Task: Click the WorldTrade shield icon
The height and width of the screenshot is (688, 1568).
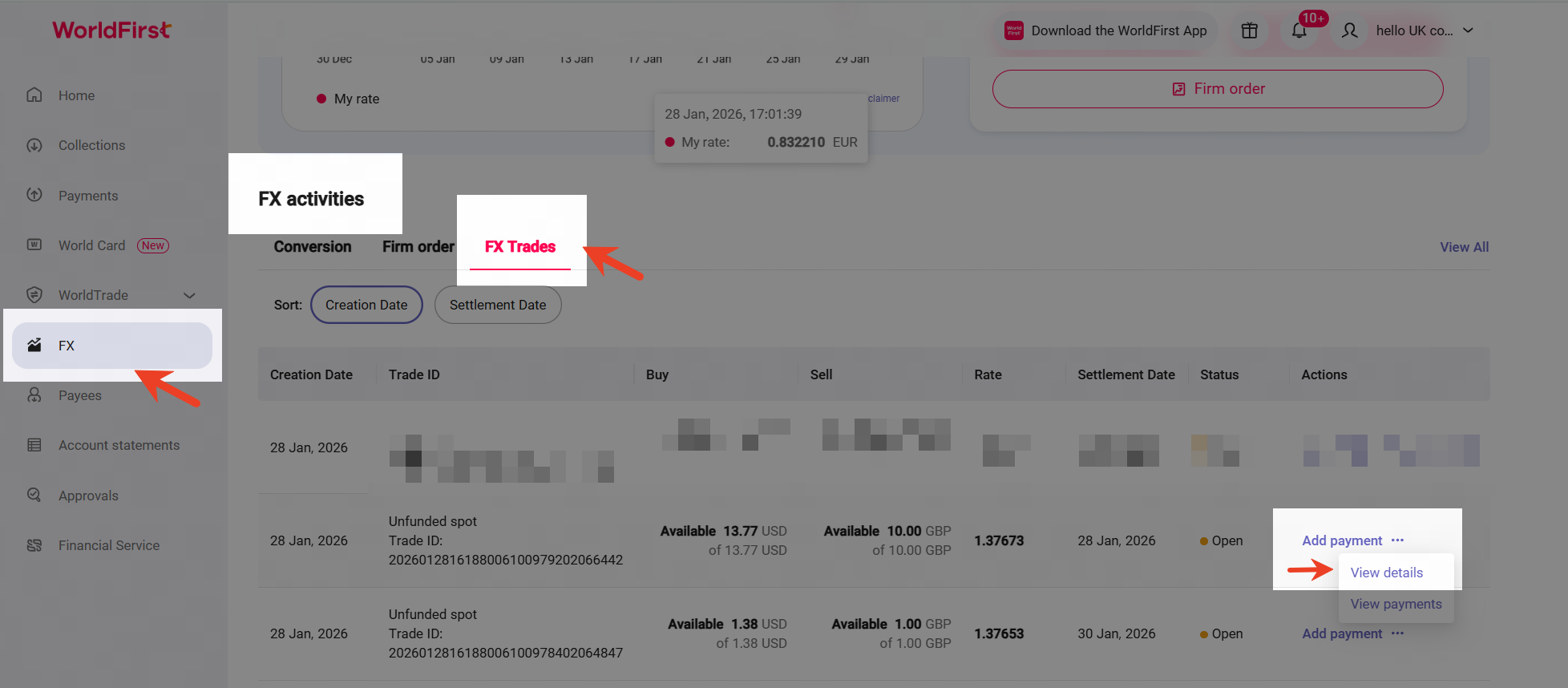Action: 34,295
